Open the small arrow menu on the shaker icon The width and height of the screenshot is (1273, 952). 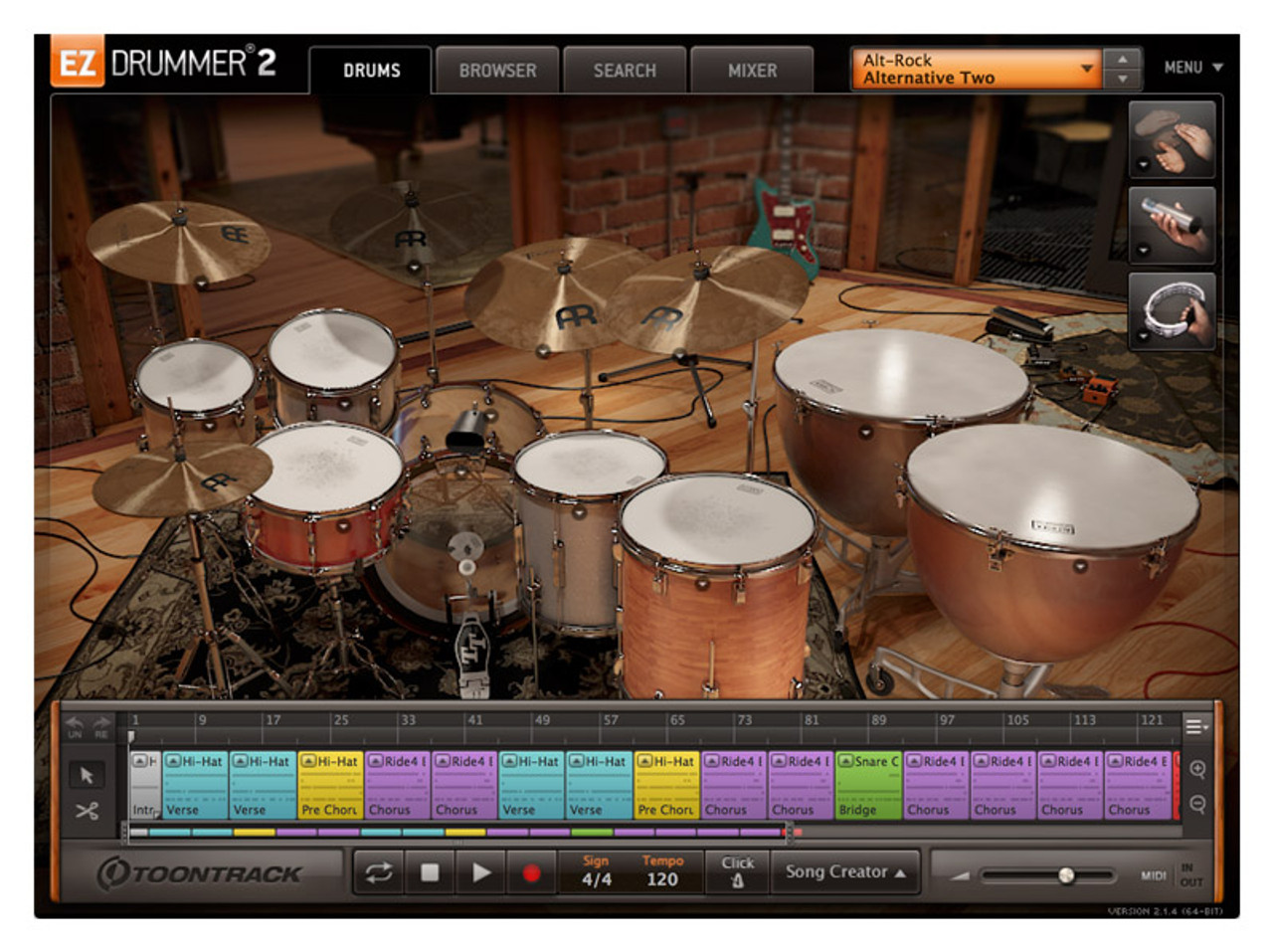click(x=1143, y=251)
